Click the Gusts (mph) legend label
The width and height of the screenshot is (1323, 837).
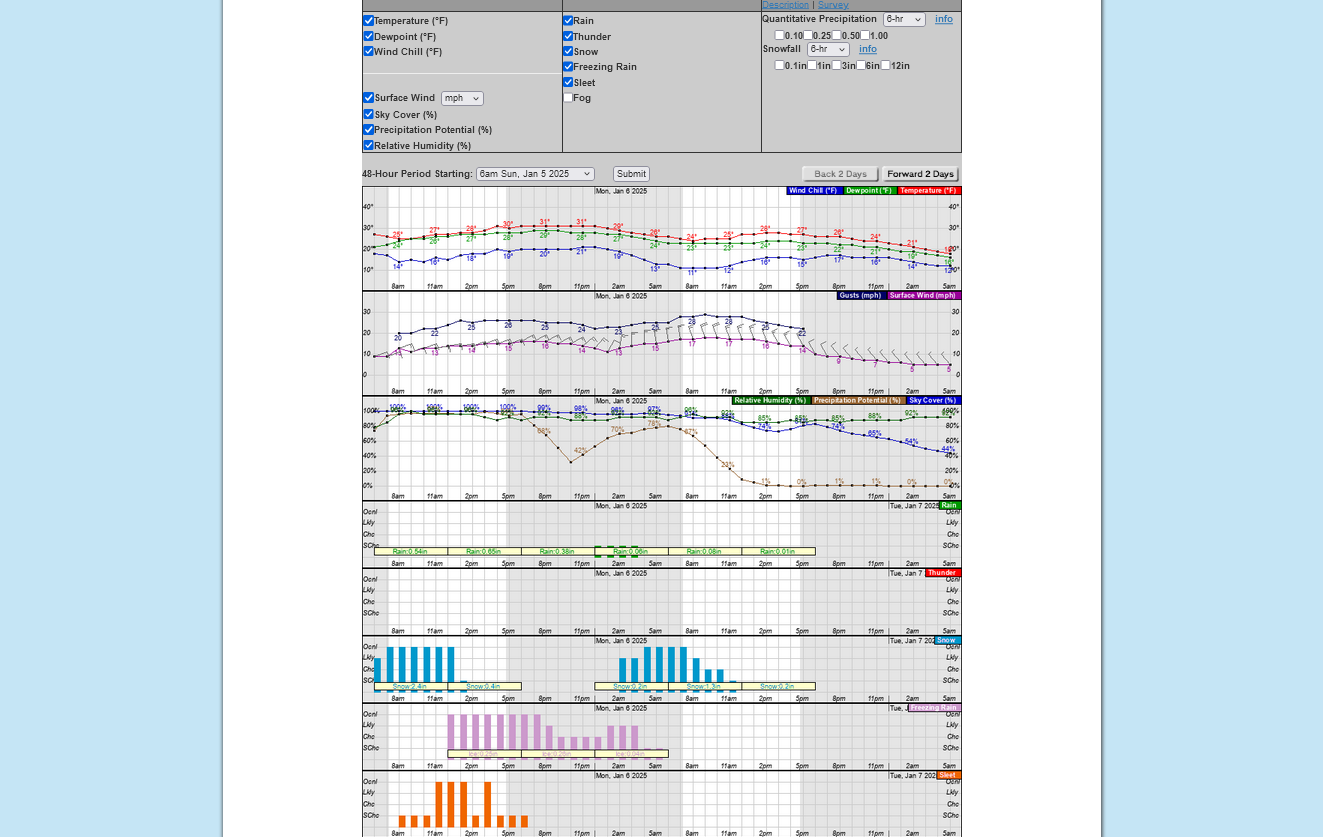[x=861, y=295]
